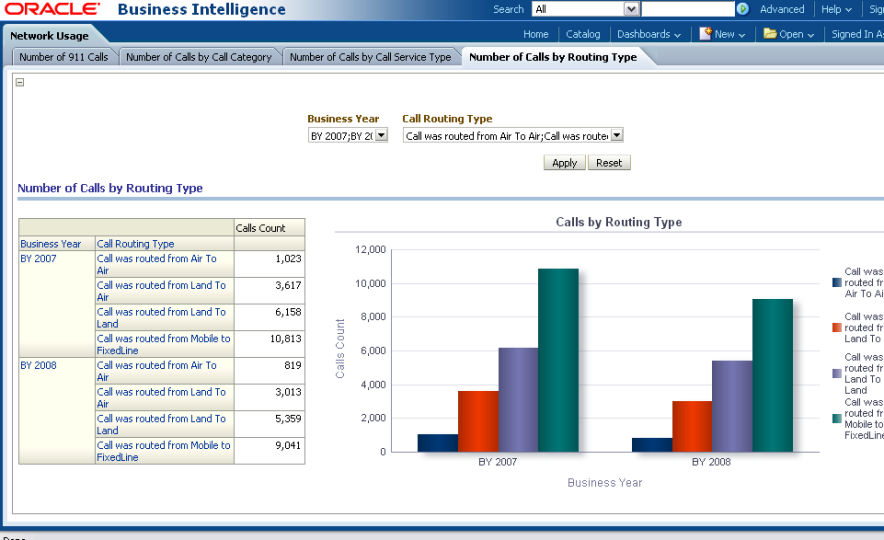Expand the Open menu
Image resolution: width=884 pixels, height=540 pixels.
(797, 34)
